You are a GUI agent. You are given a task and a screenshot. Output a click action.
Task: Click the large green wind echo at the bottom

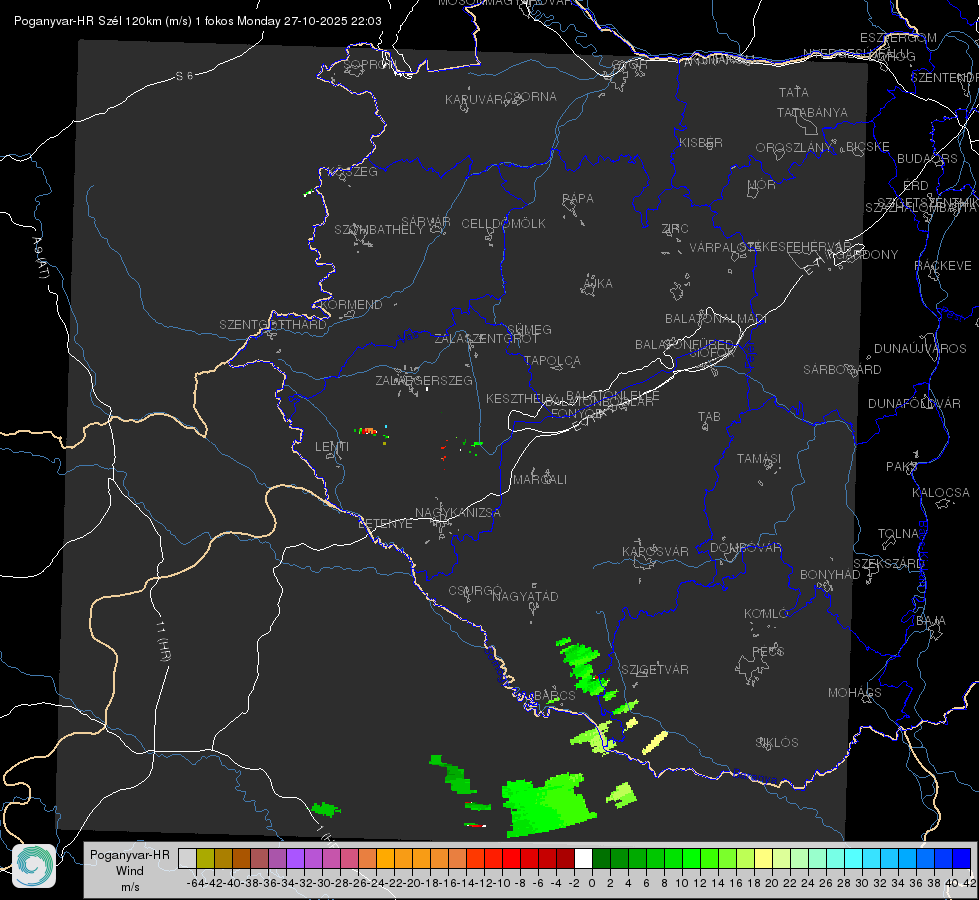[547, 805]
